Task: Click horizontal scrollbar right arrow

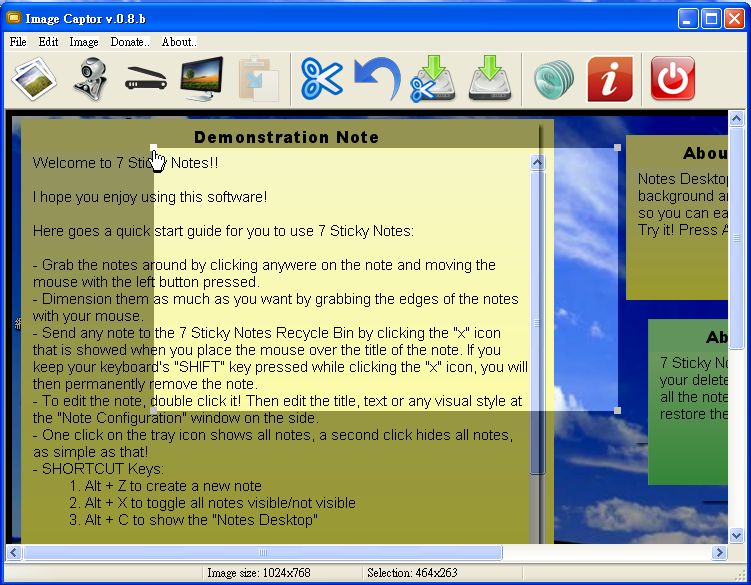Action: 719,552
